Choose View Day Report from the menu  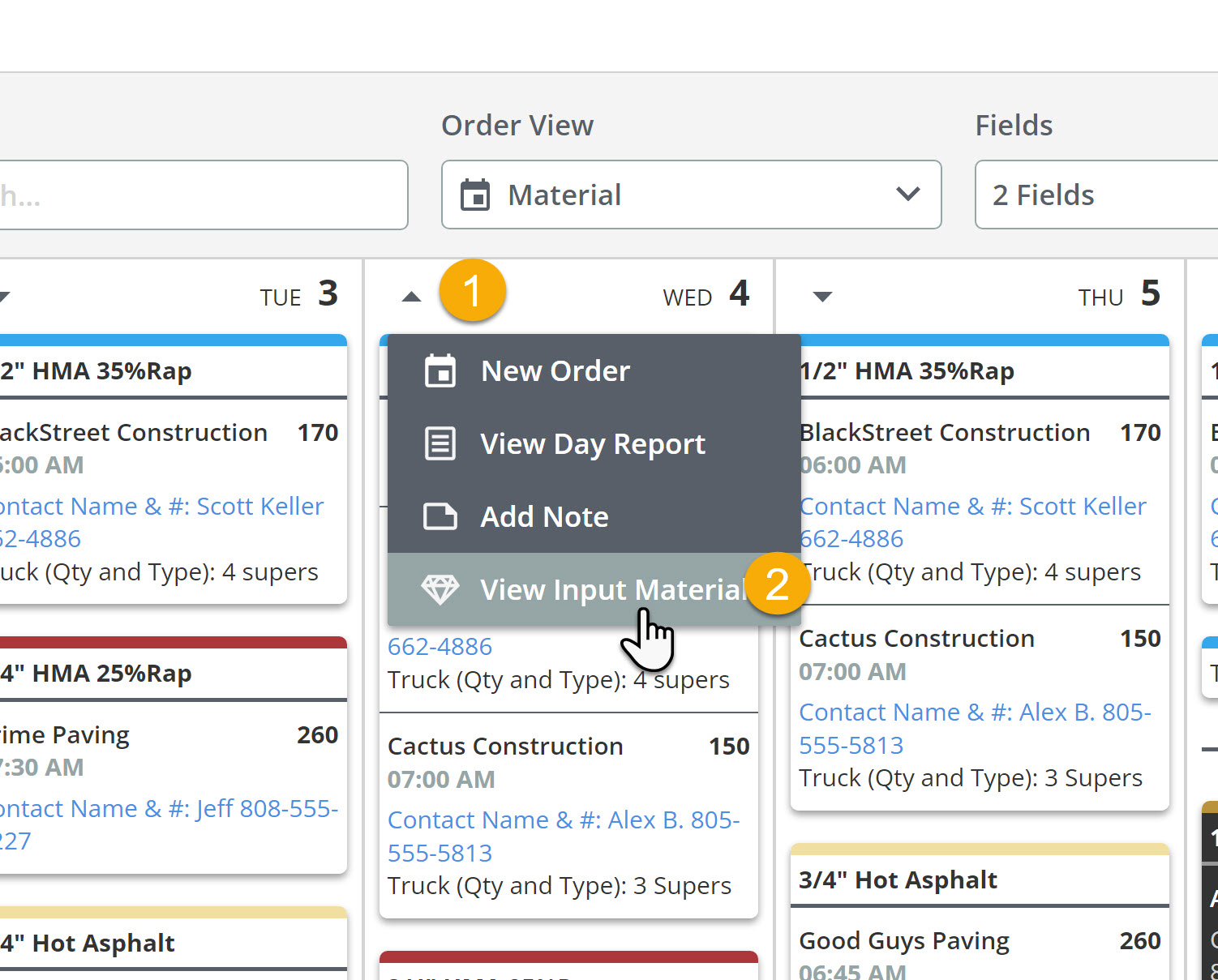tap(593, 443)
